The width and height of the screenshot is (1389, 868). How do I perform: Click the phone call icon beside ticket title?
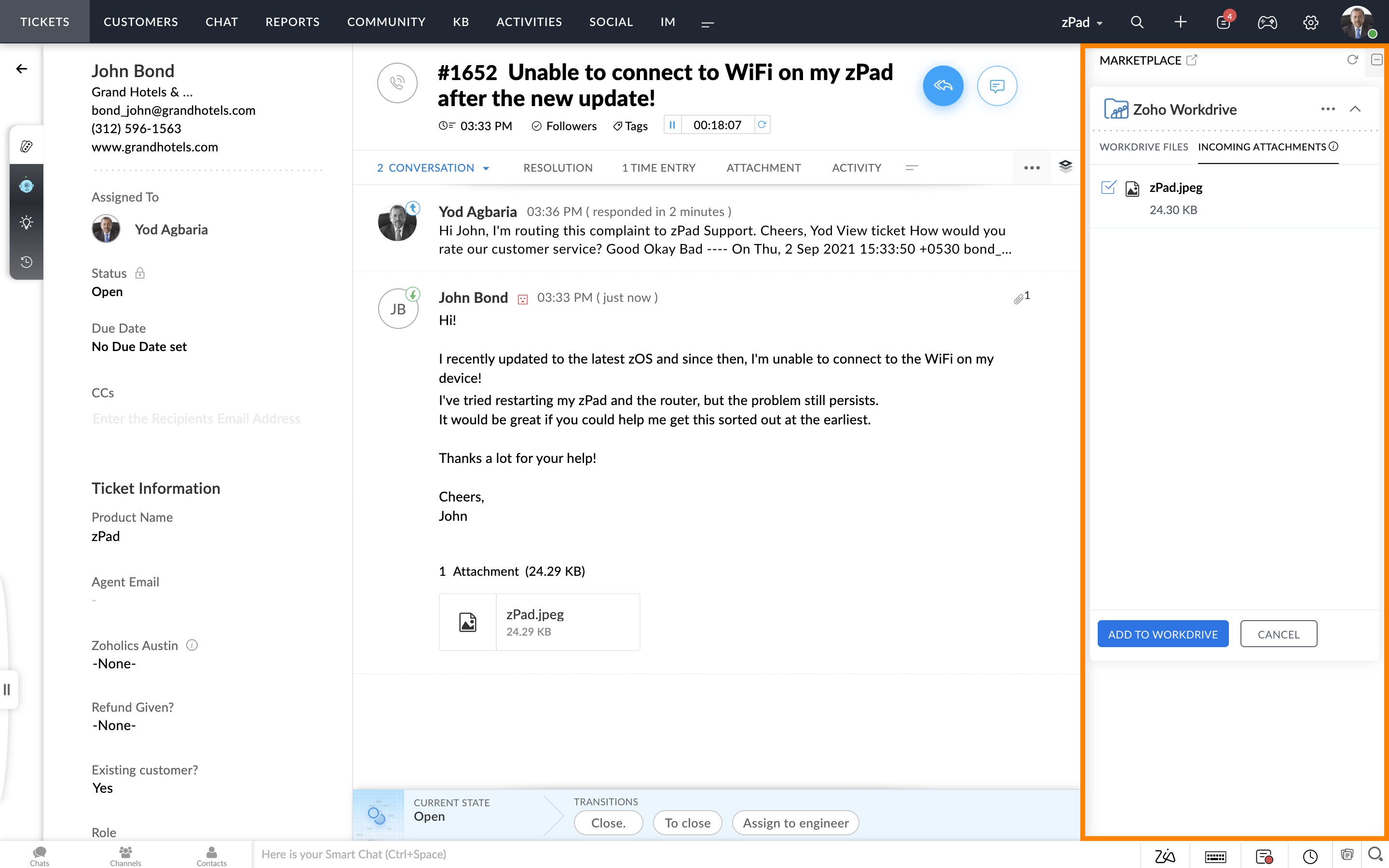(396, 83)
